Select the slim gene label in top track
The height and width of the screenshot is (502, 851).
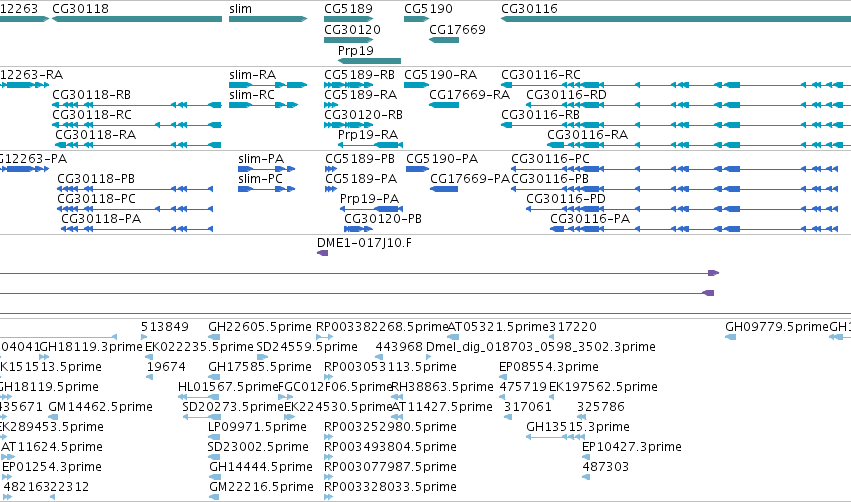point(240,9)
